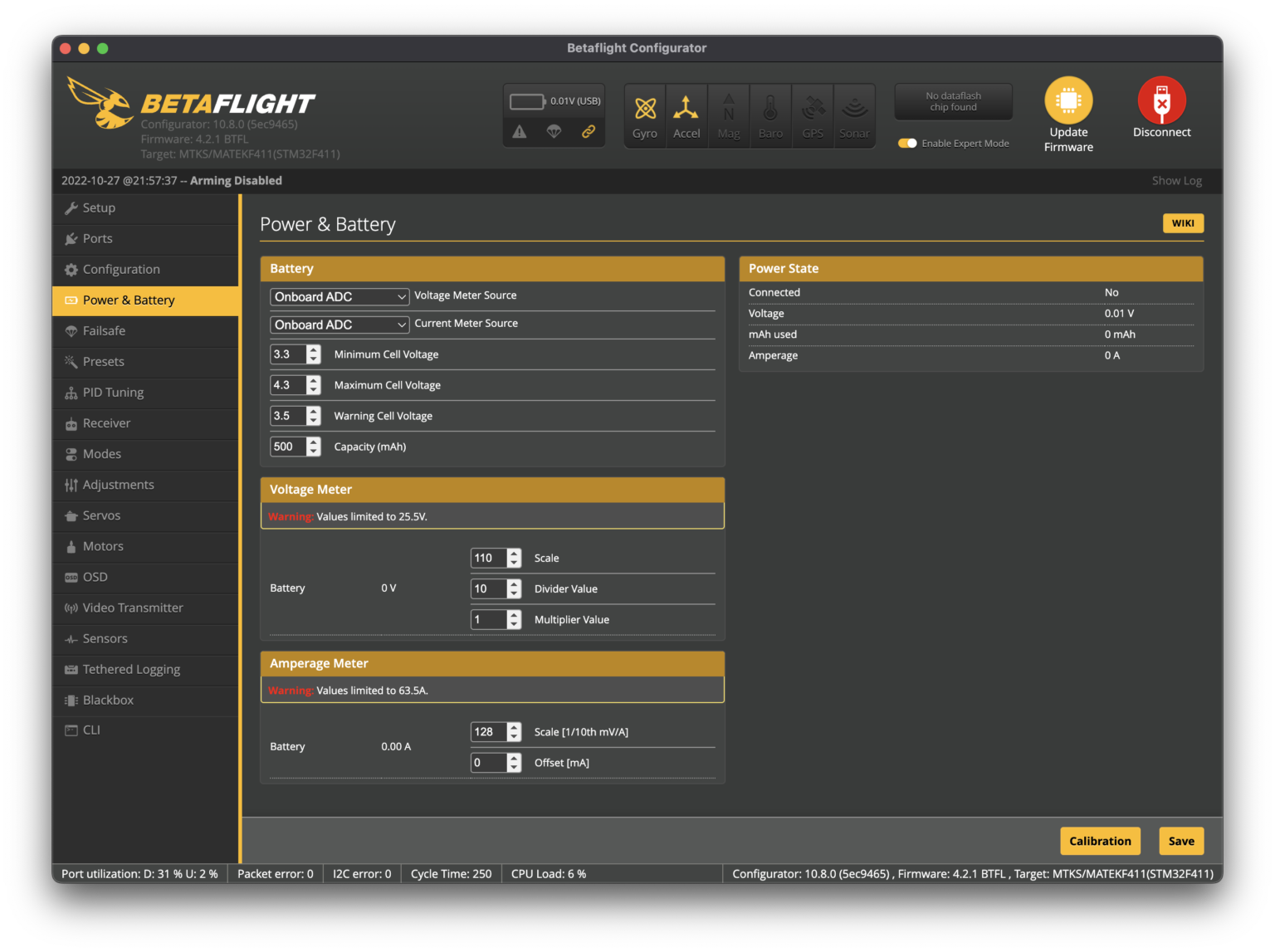The image size is (1275, 952).
Task: Click the USB link icon near battery indicator
Action: [589, 131]
